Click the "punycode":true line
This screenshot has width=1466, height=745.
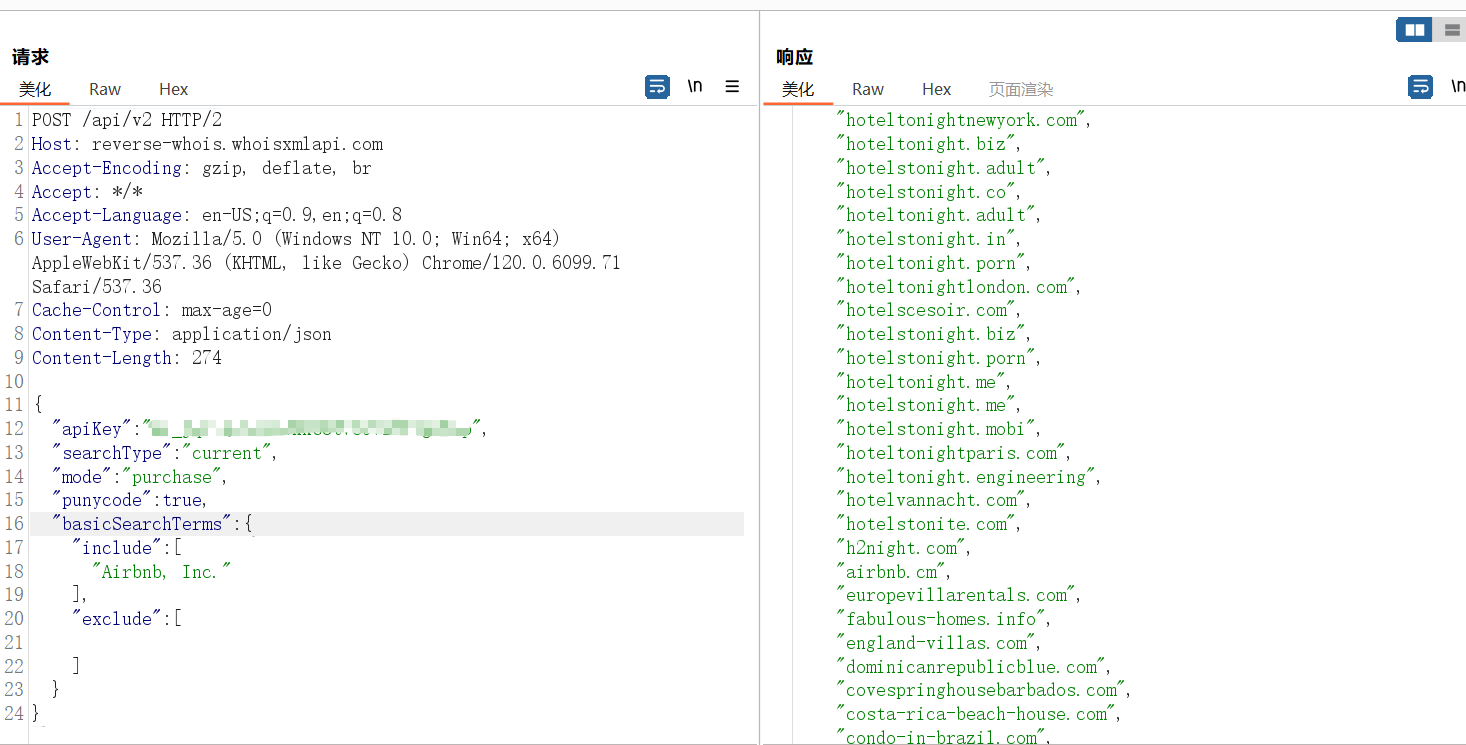[129, 500]
